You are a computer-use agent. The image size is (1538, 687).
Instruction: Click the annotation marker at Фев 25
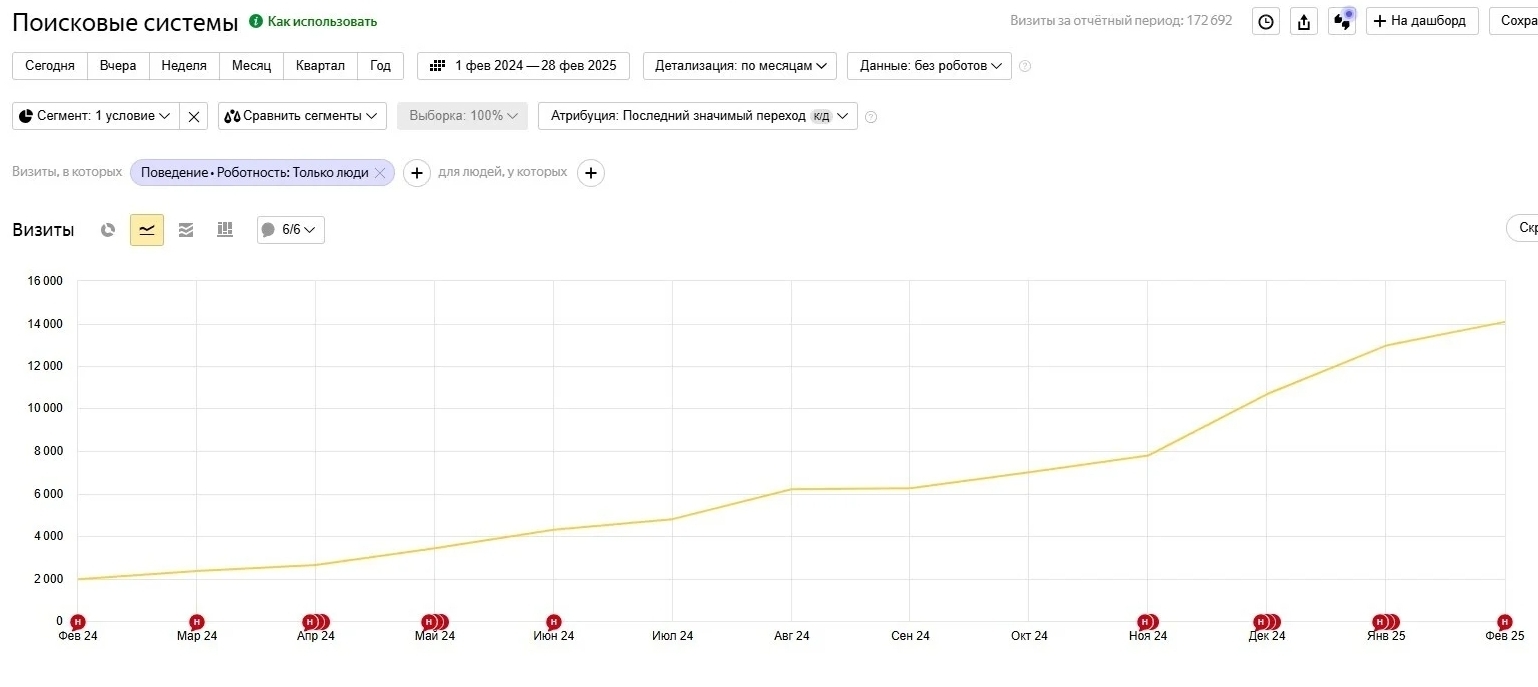point(1504,622)
